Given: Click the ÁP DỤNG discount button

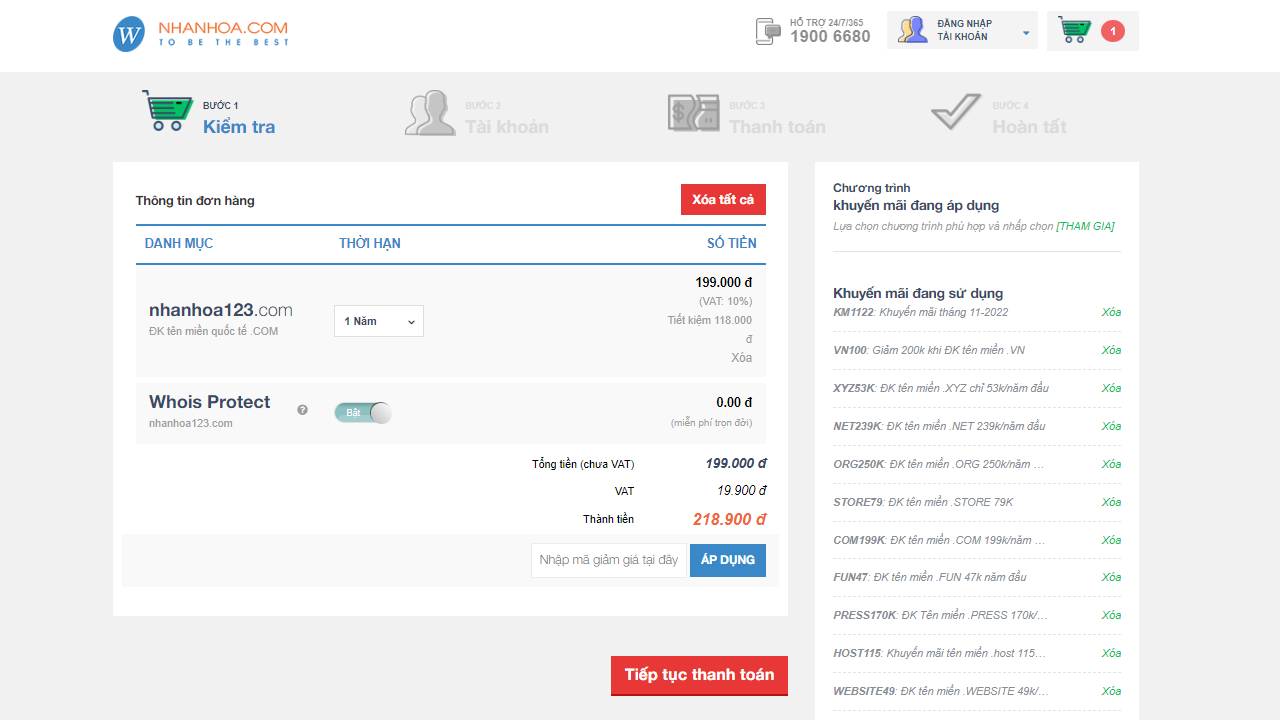Looking at the screenshot, I should [728, 560].
